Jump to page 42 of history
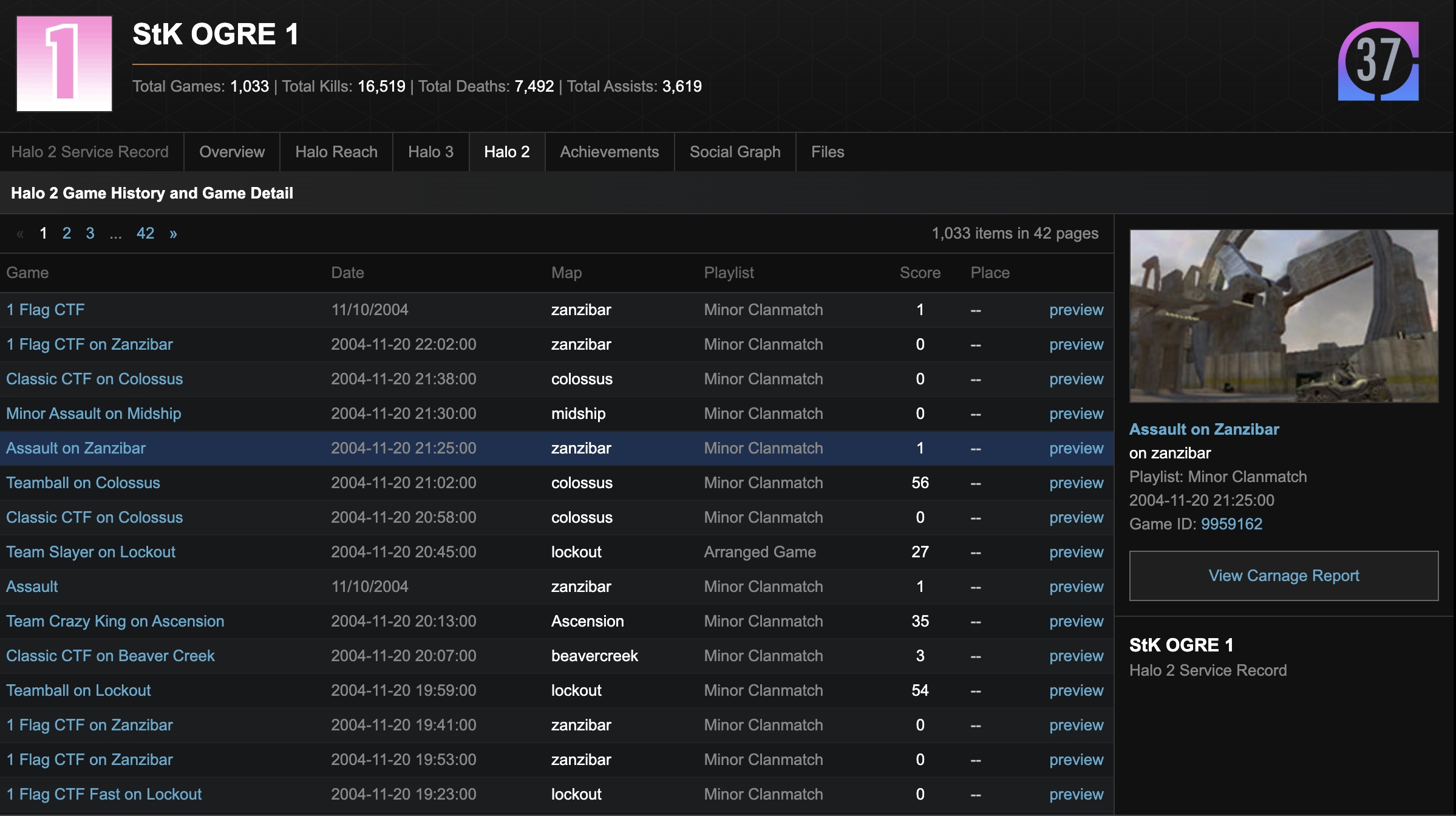The height and width of the screenshot is (816, 1456). coord(145,234)
